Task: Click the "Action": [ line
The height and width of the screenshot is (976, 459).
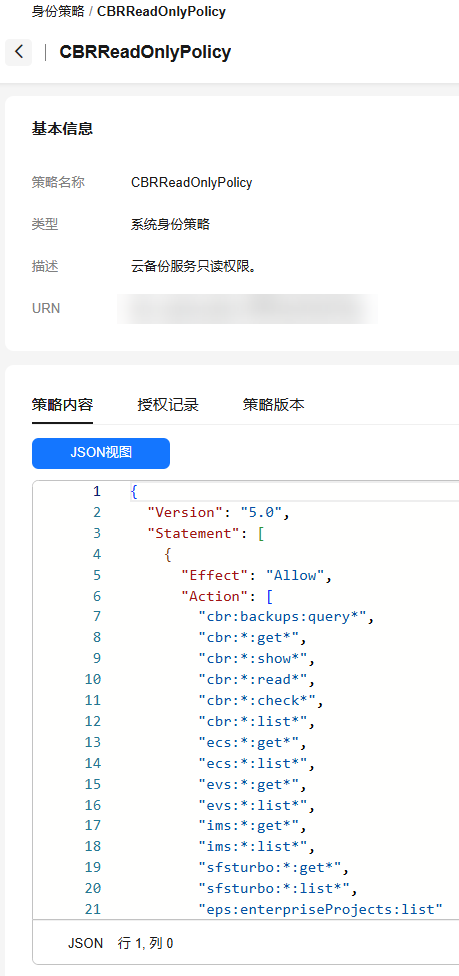Action: click(x=227, y=596)
